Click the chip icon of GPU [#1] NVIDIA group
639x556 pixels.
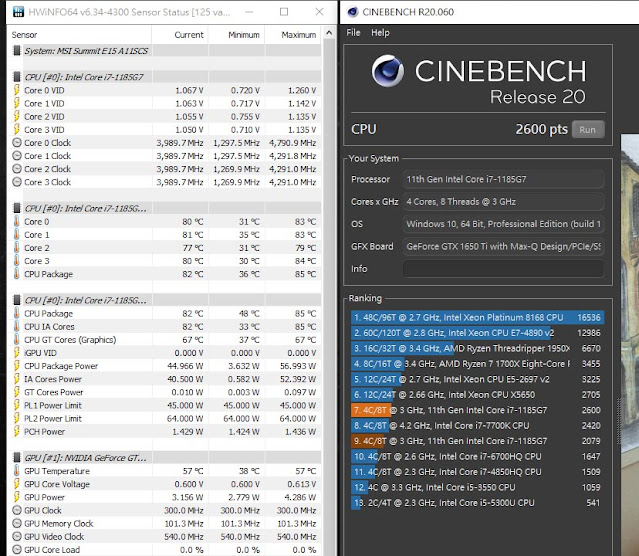[x=17, y=457]
